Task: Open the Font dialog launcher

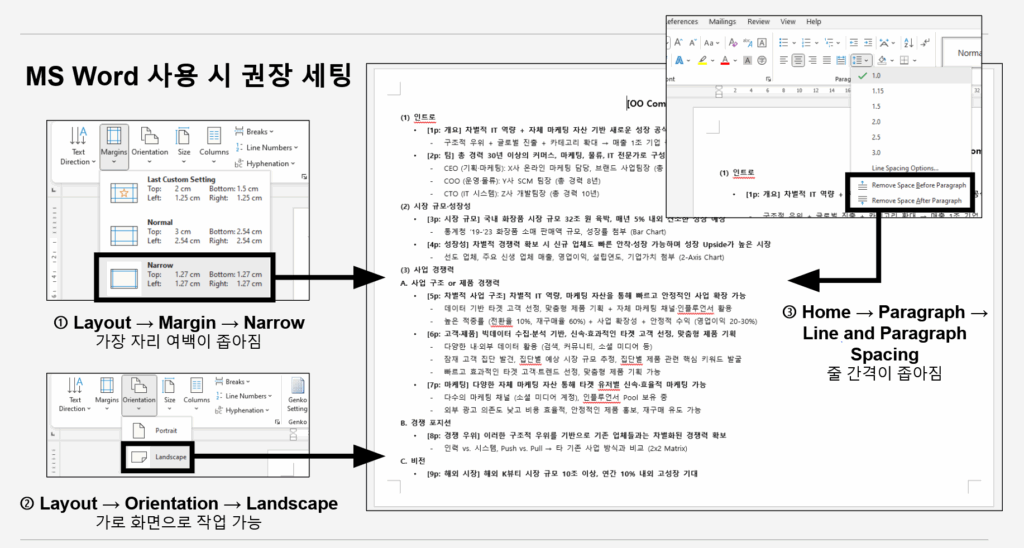Action: pos(768,79)
